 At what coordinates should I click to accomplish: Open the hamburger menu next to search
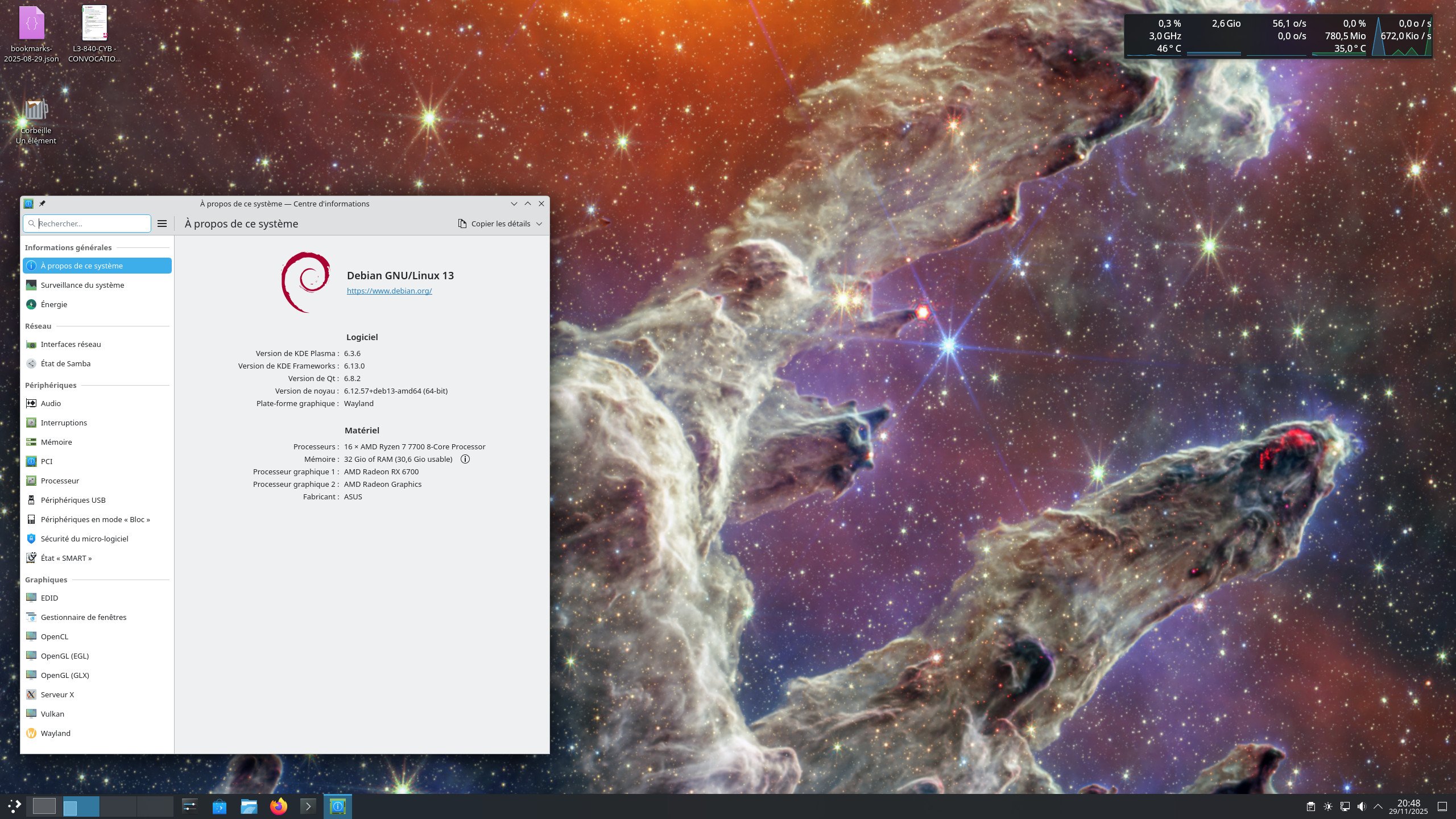[162, 224]
